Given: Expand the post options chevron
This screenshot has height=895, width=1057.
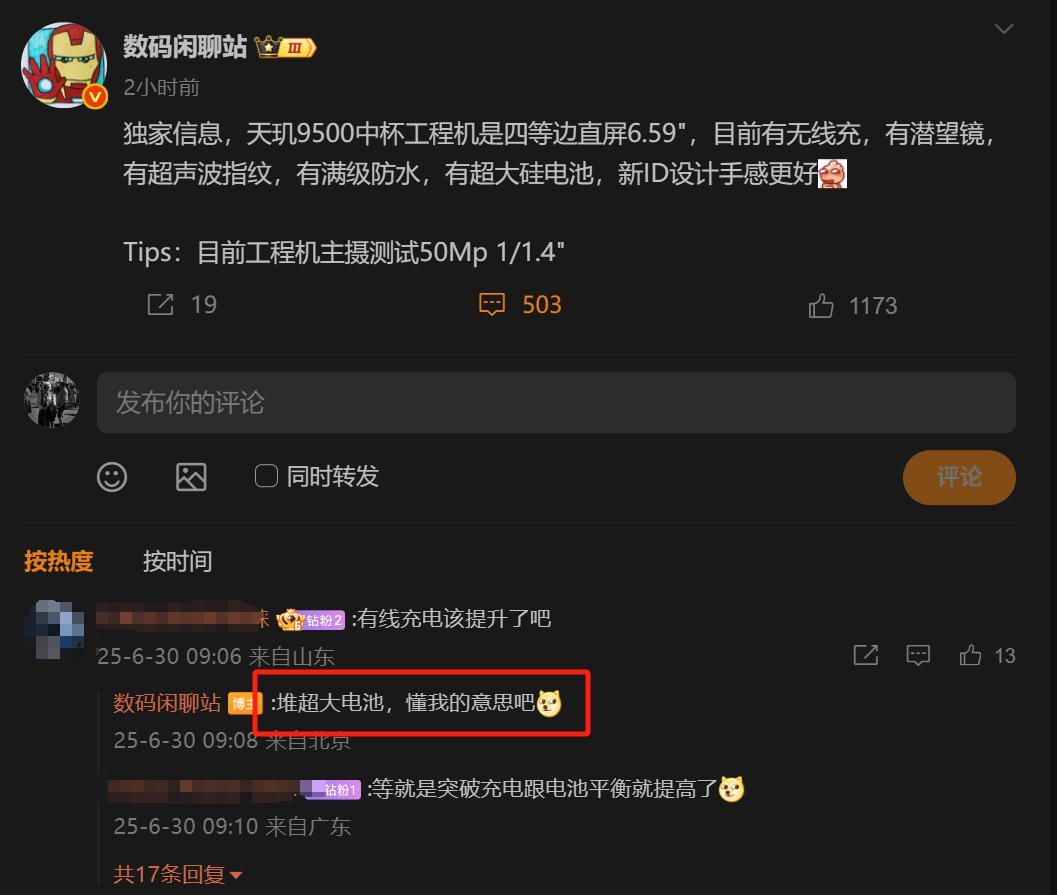Looking at the screenshot, I should tap(1004, 29).
